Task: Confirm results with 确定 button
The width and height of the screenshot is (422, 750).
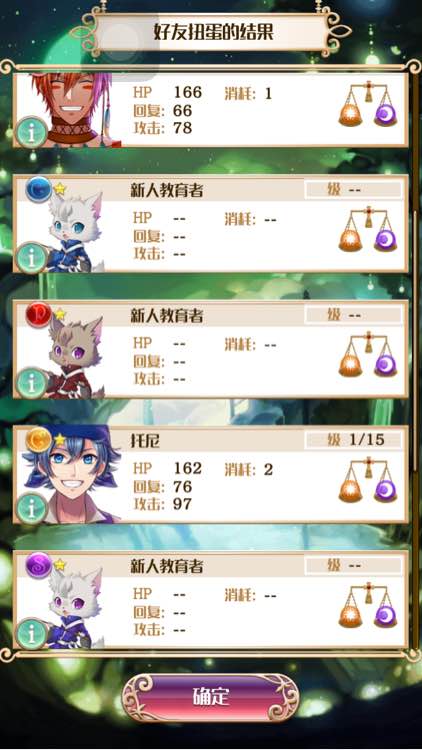Action: [211, 697]
